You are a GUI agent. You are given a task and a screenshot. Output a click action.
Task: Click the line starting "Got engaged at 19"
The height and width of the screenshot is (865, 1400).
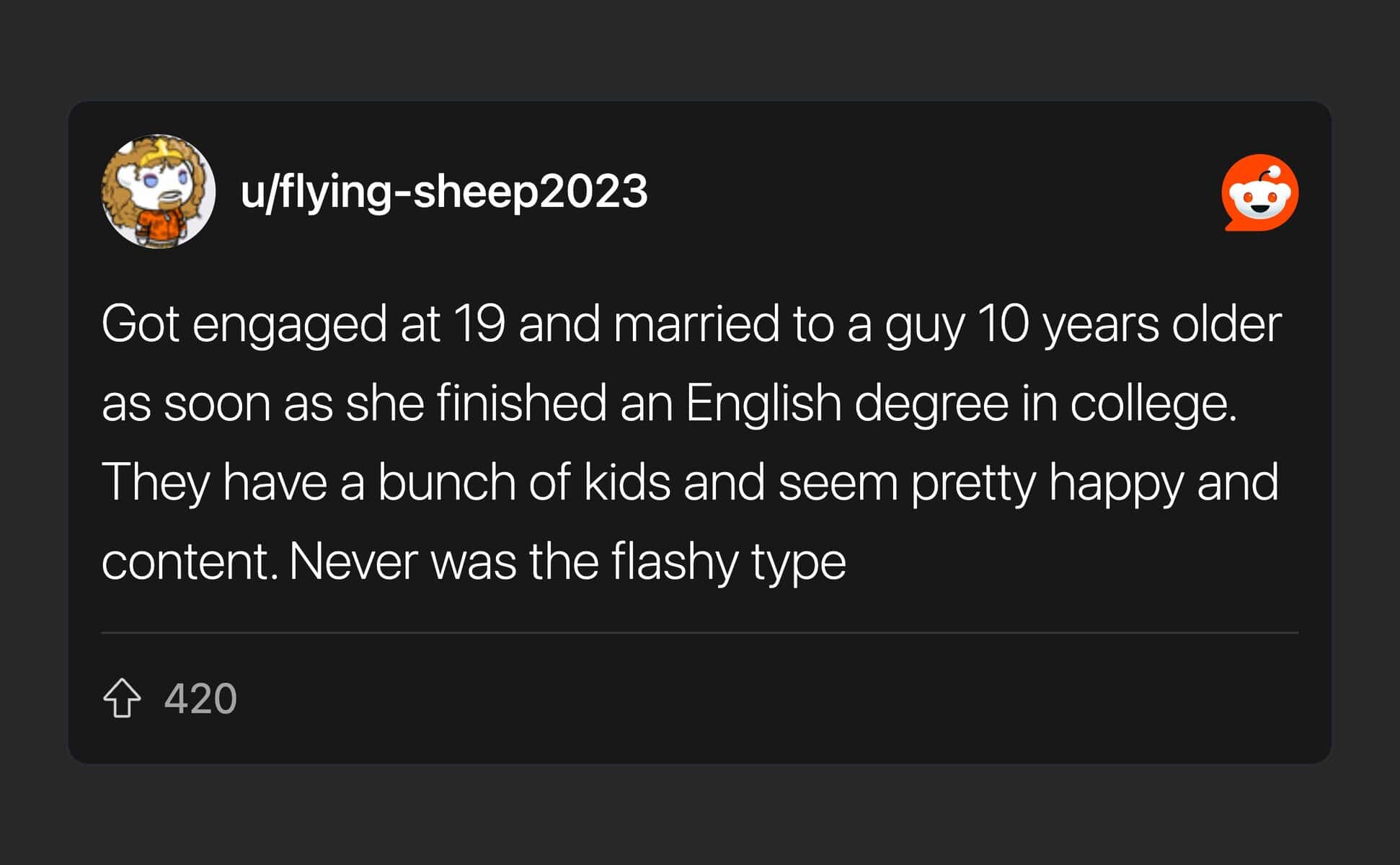point(691,324)
